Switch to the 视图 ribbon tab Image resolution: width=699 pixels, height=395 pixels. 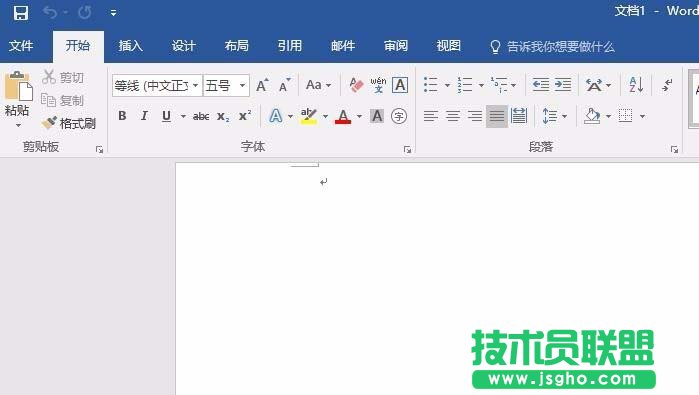pyautogui.click(x=448, y=46)
